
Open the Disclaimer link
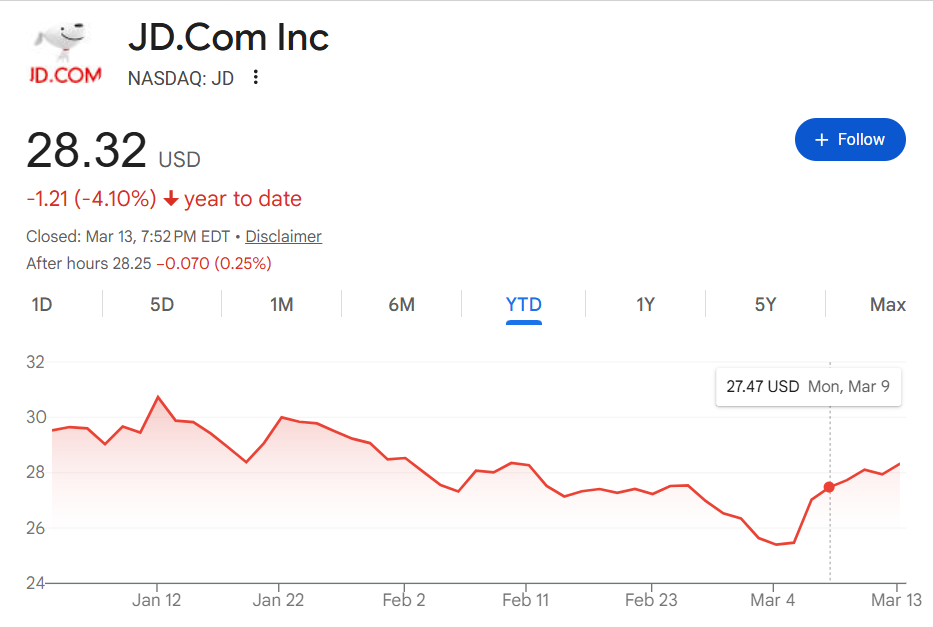[x=283, y=237]
